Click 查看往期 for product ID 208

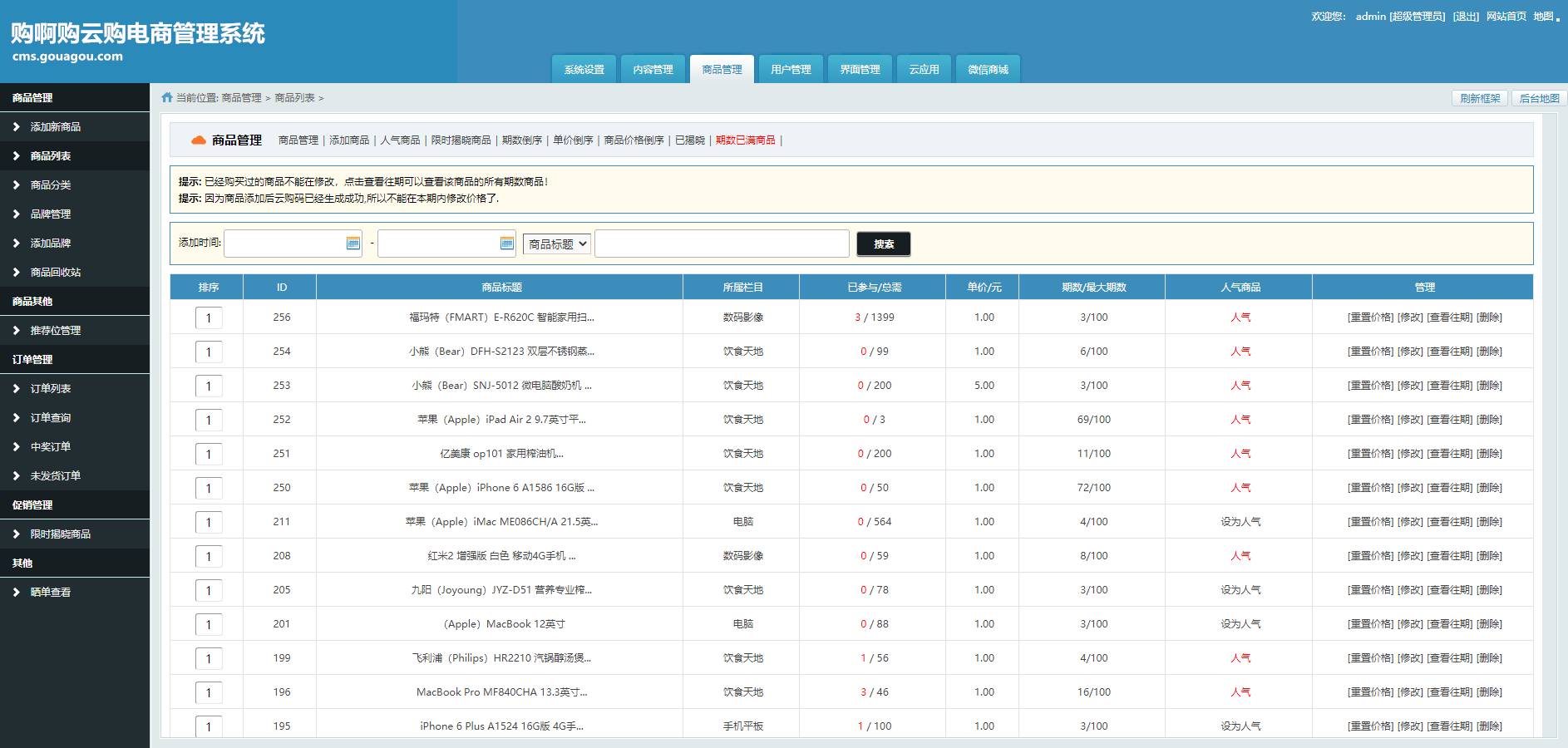pyautogui.click(x=1449, y=556)
